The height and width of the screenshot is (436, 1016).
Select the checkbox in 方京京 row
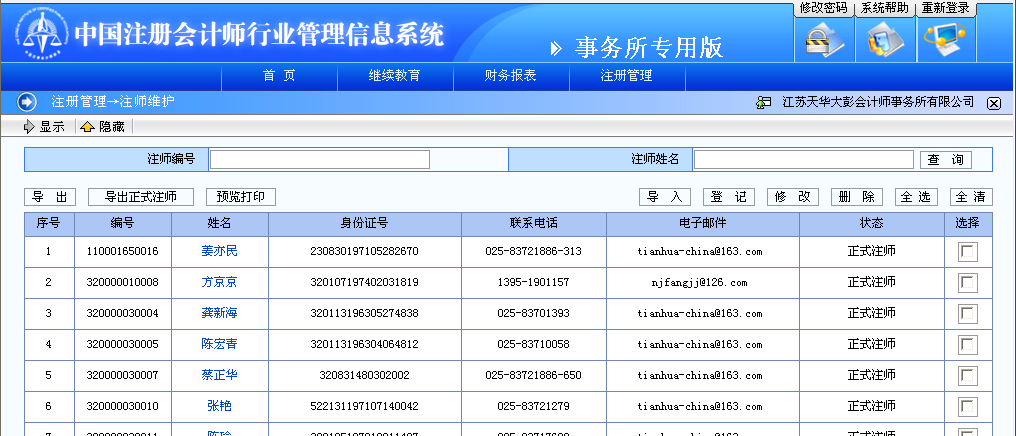point(967,283)
